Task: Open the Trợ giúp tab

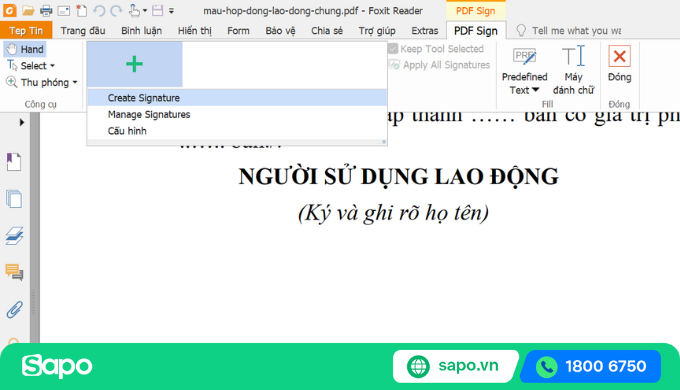Action: (377, 31)
